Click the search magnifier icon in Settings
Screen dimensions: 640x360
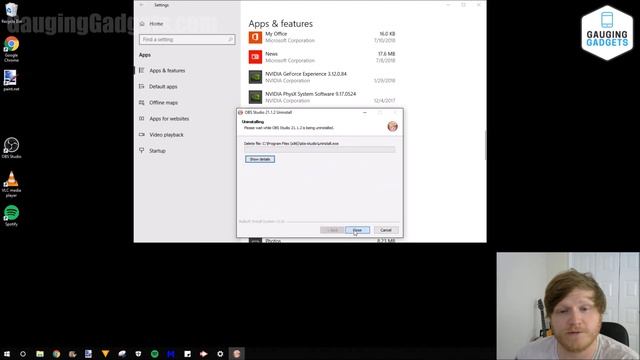(230, 40)
